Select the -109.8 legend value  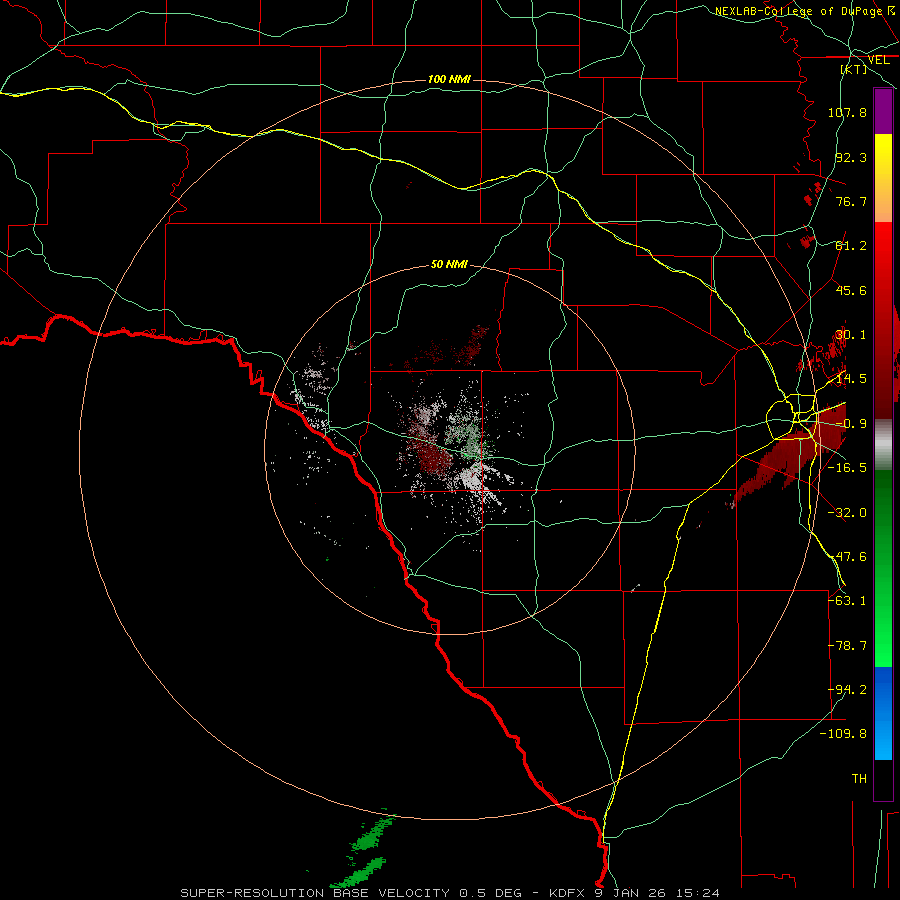(844, 734)
